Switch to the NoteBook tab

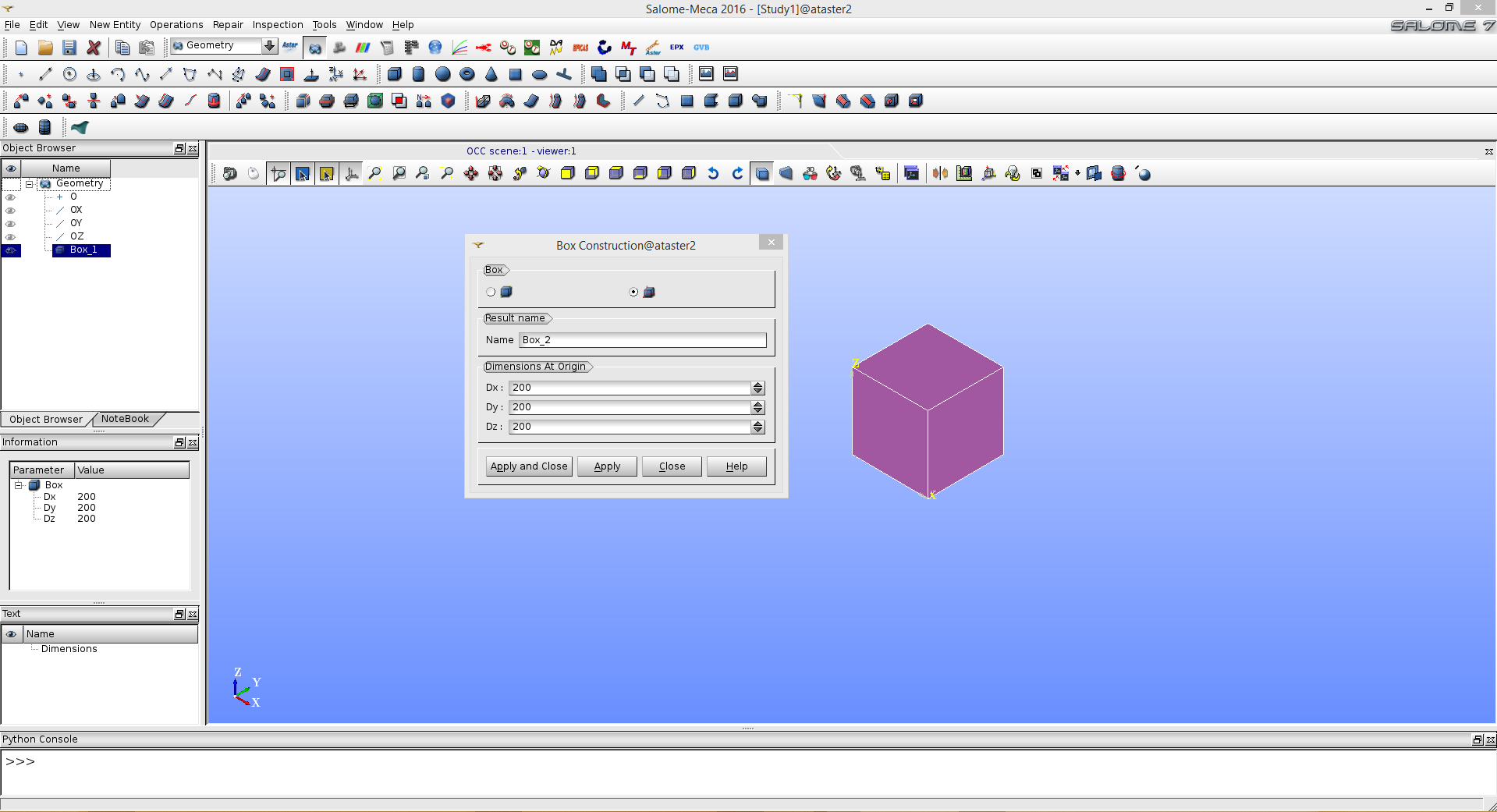pos(125,419)
